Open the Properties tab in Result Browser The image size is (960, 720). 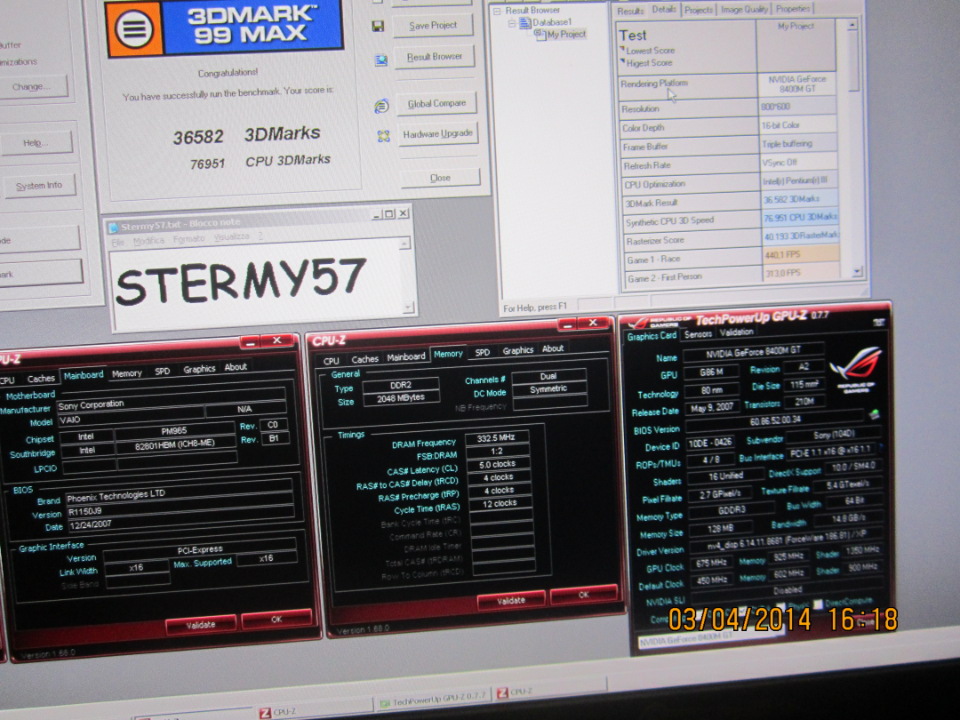click(792, 9)
